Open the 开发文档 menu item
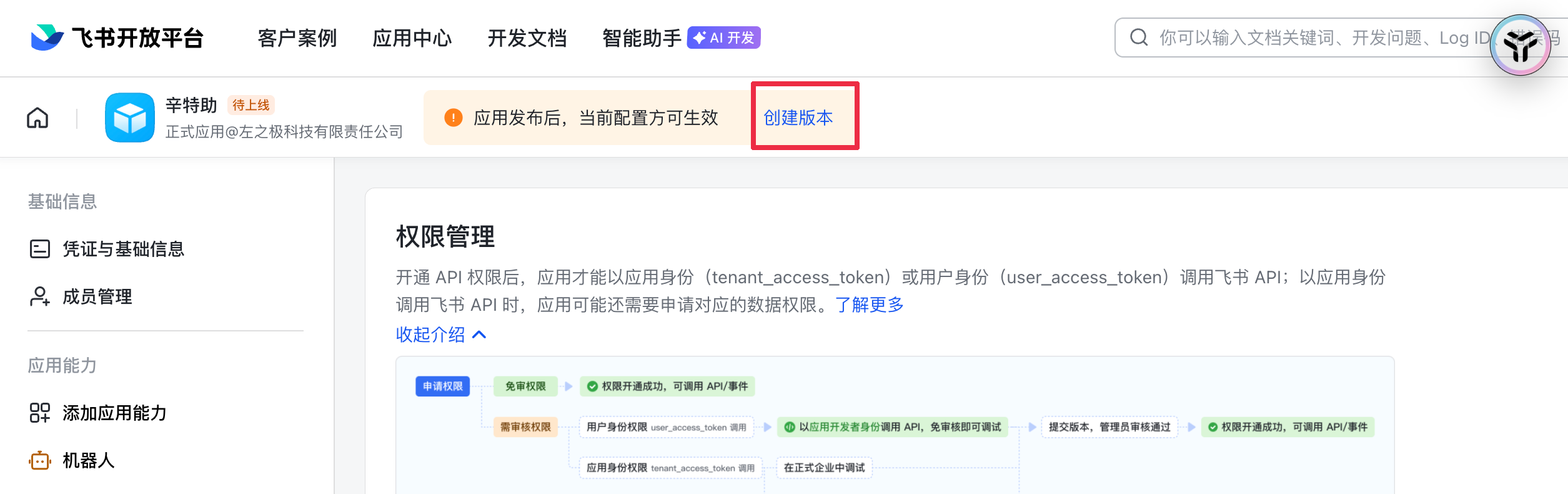The width and height of the screenshot is (1568, 494). click(x=527, y=38)
